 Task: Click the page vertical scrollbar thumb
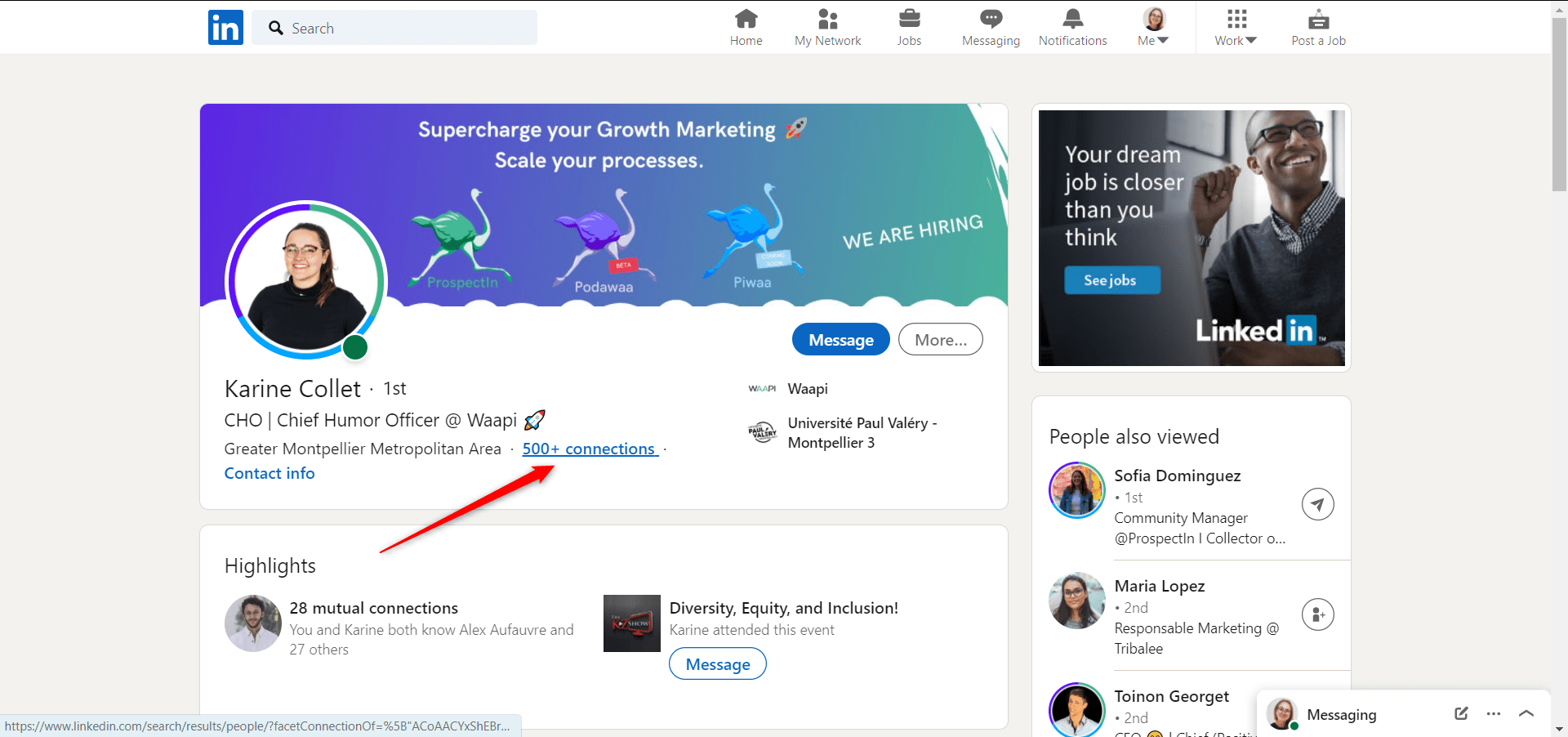coord(1559,104)
